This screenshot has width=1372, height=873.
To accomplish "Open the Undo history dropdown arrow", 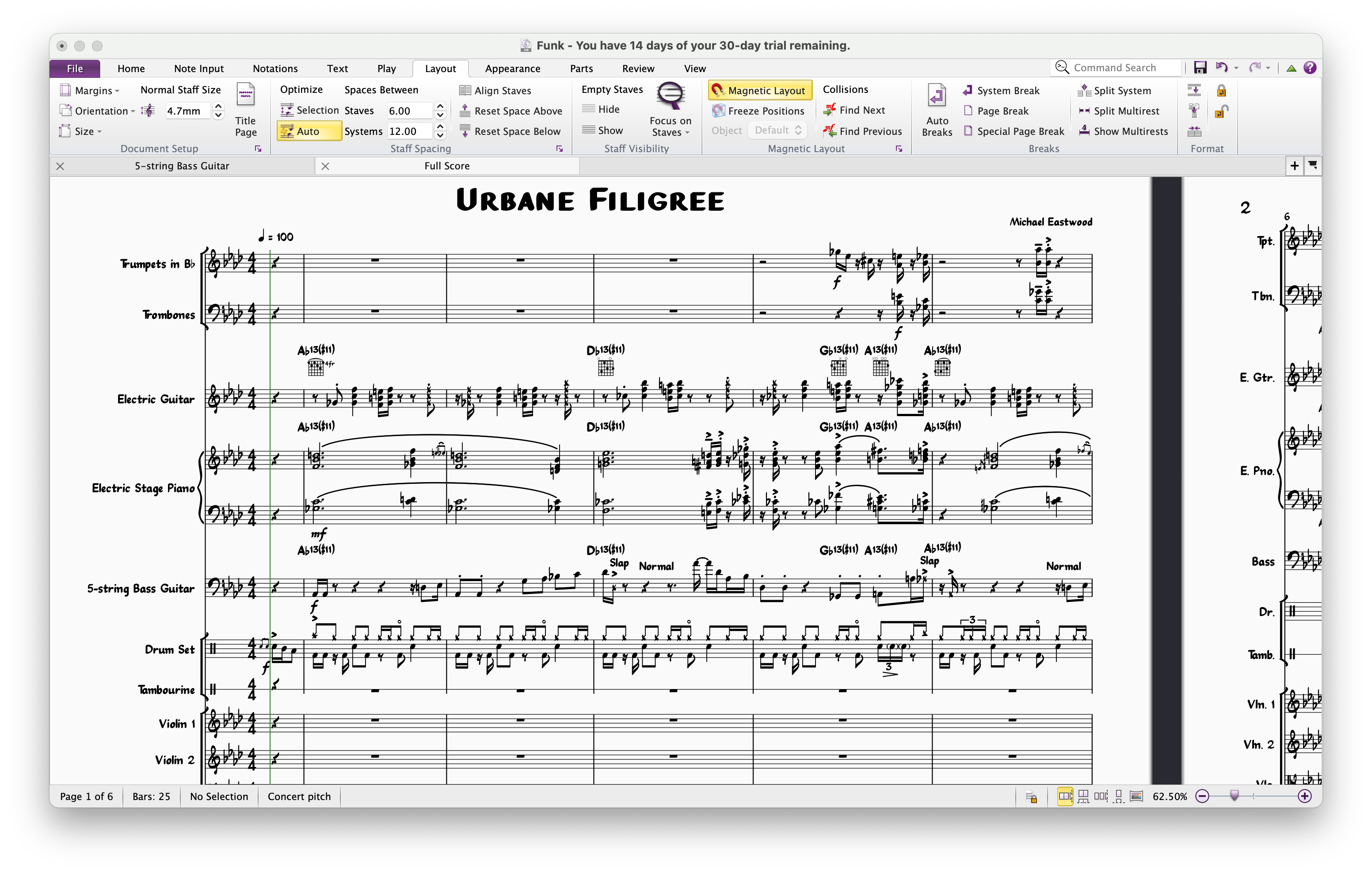I will [x=1236, y=69].
